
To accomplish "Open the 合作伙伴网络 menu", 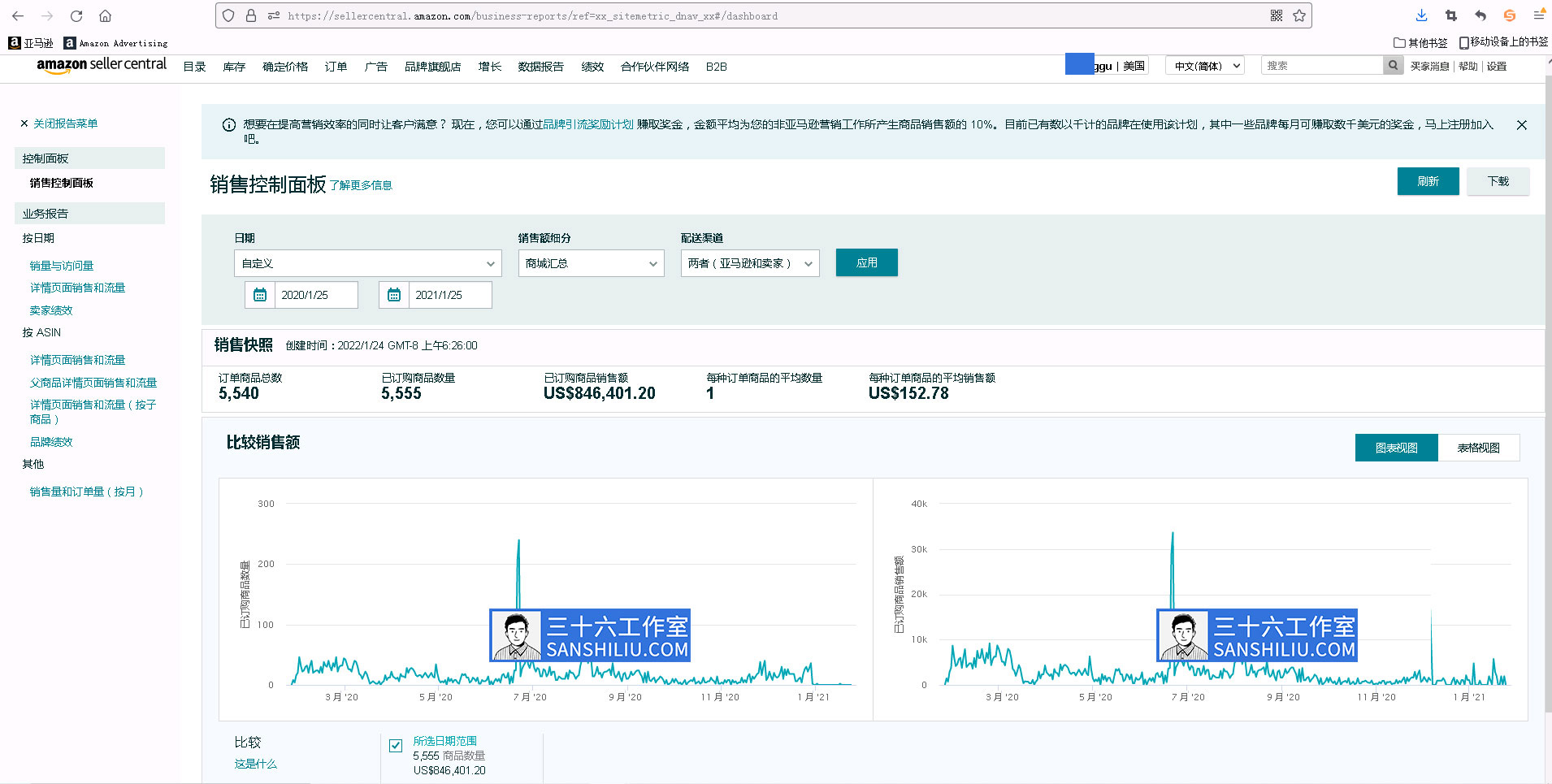I will [x=655, y=67].
